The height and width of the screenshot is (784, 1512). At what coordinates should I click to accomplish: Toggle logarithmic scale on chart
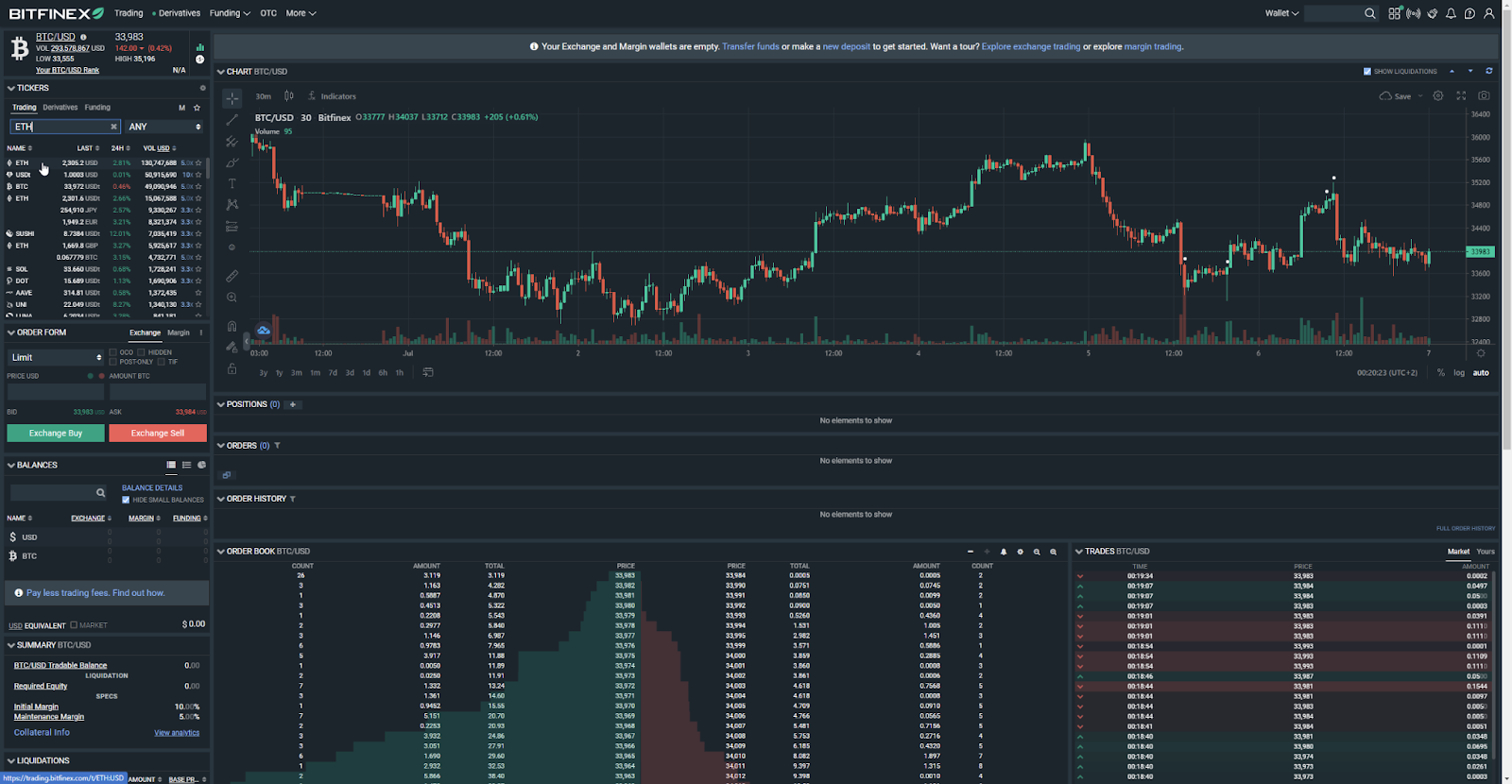(1459, 372)
